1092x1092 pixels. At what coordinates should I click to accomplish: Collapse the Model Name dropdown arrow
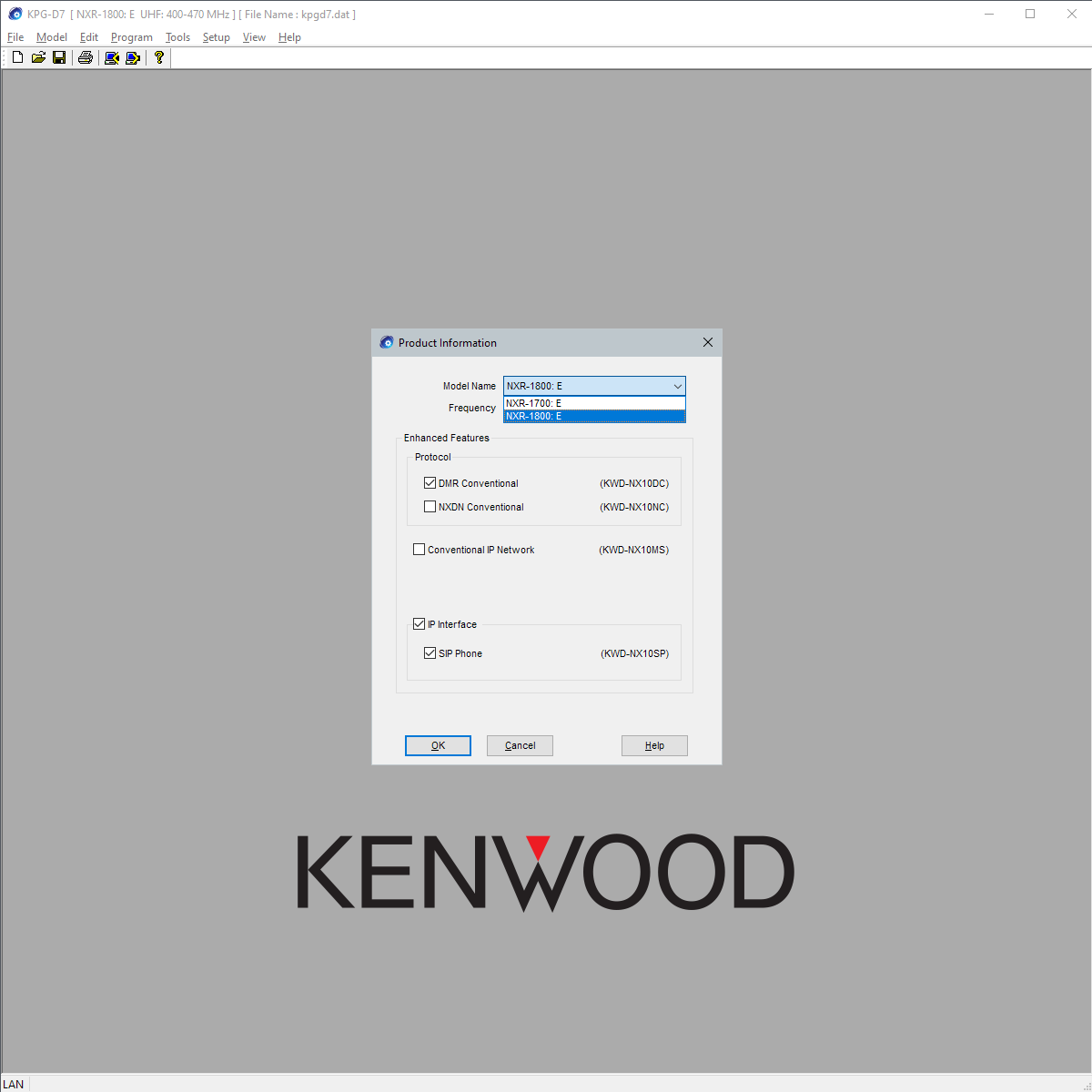(x=677, y=386)
